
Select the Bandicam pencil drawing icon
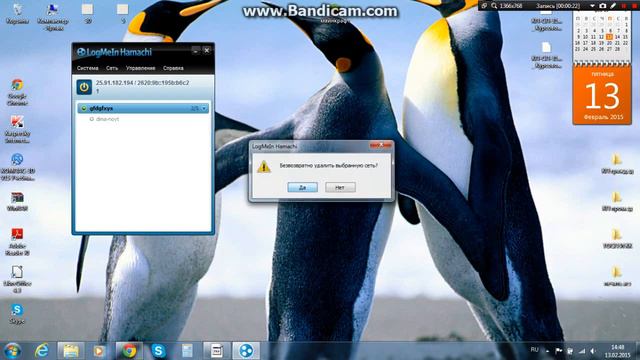613,6
